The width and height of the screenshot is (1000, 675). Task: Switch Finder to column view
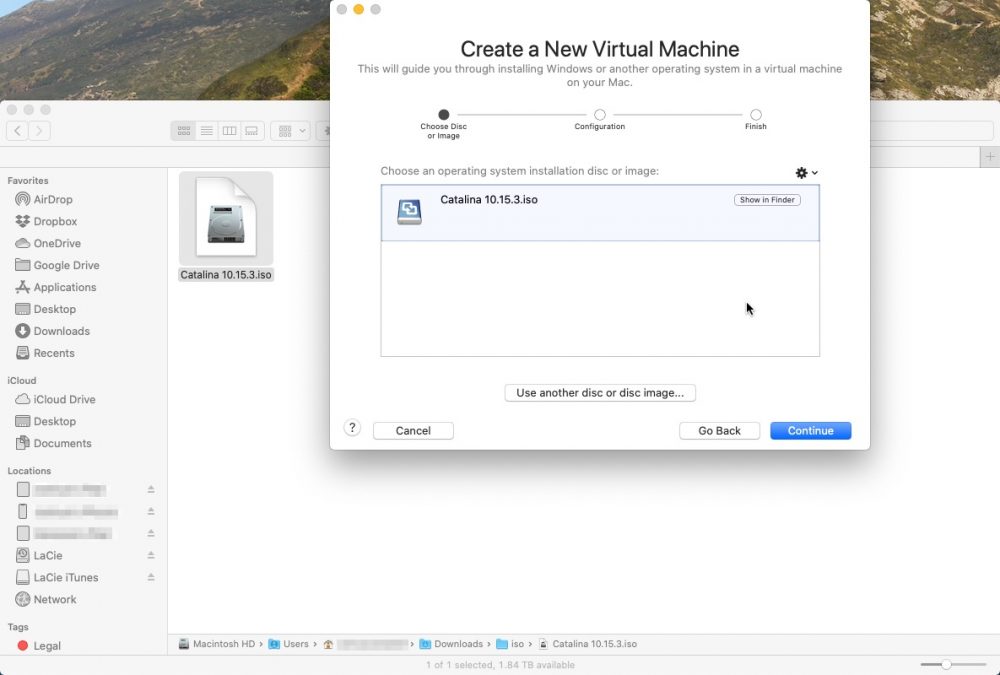(x=229, y=131)
